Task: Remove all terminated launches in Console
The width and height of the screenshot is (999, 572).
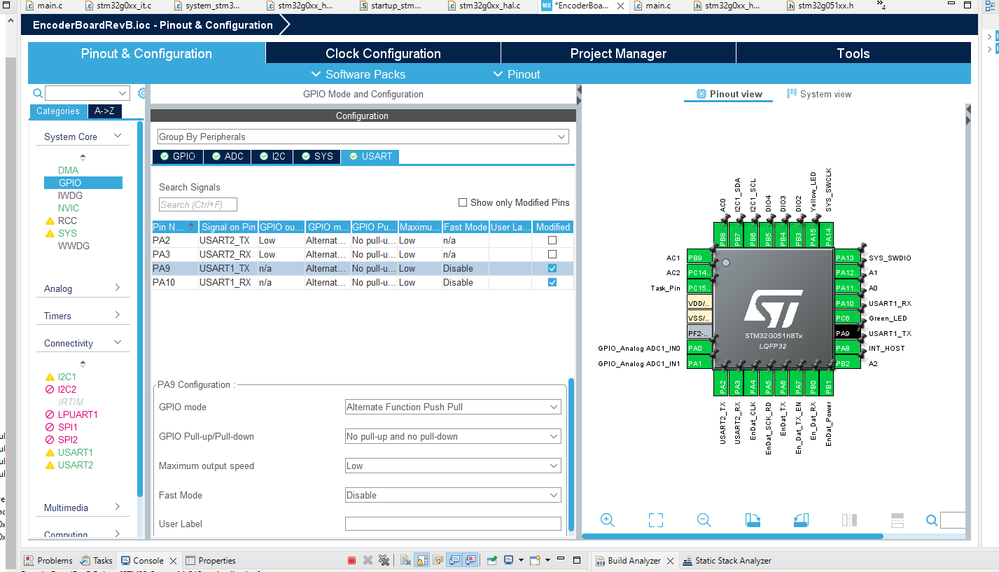Action: (x=384, y=561)
